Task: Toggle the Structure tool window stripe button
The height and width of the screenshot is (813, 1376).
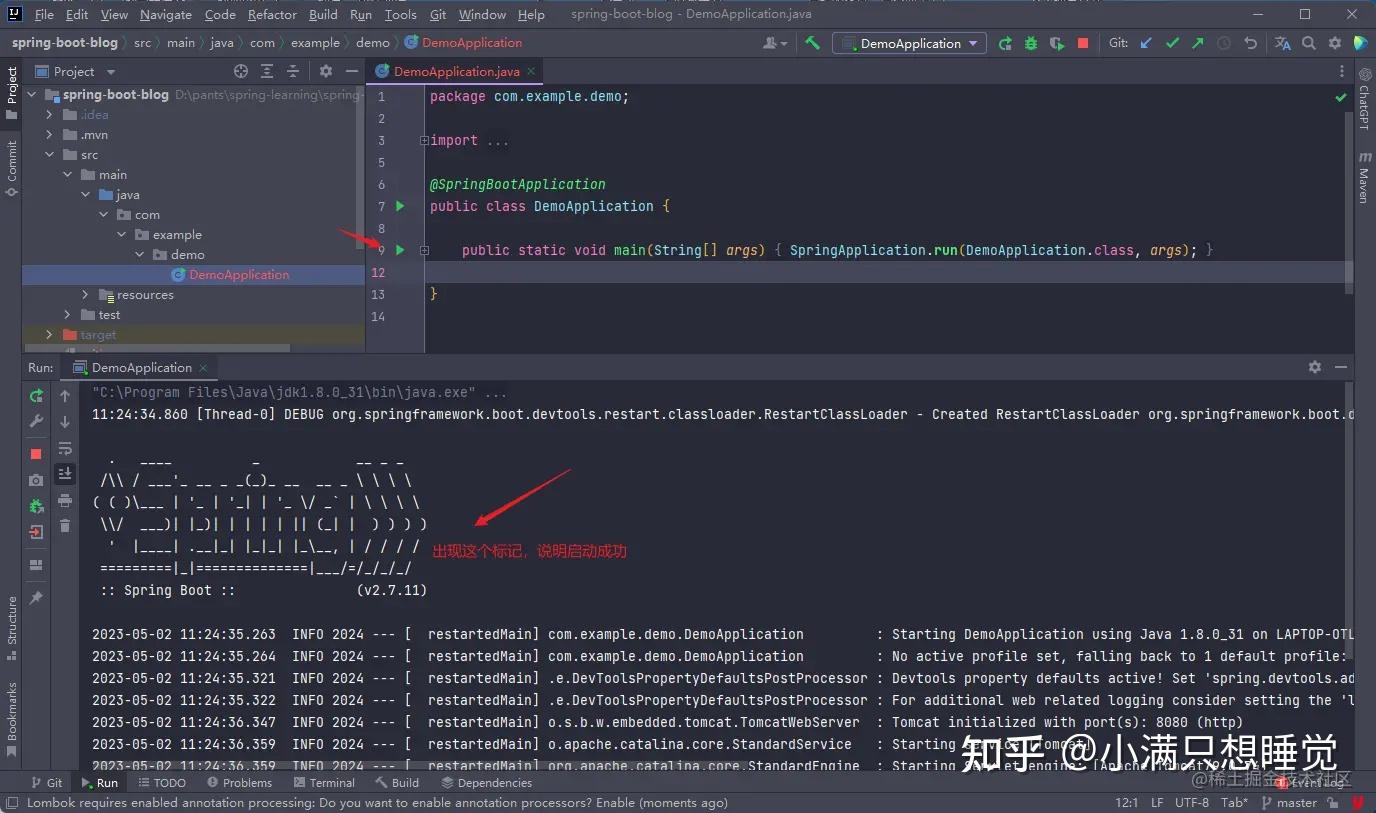Action: pyautogui.click(x=12, y=628)
